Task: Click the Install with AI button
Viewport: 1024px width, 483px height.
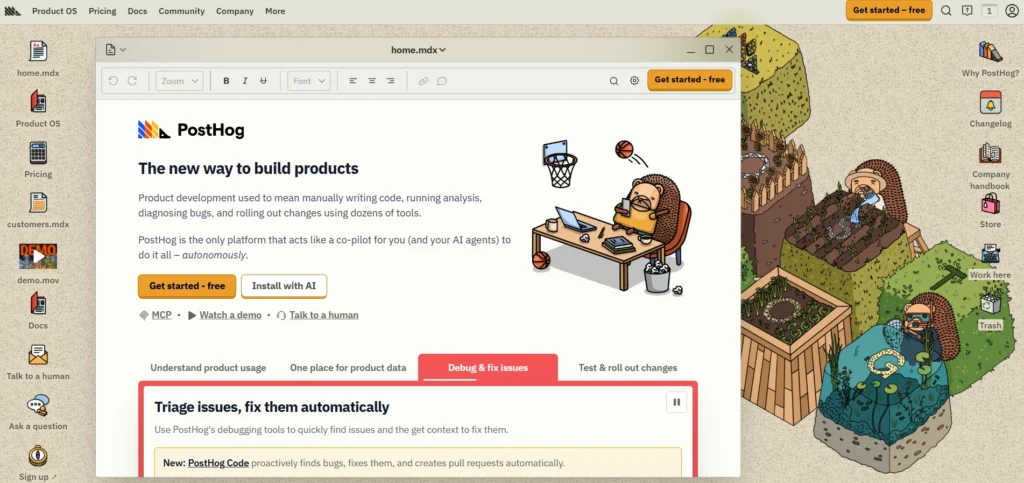Action: 283,286
